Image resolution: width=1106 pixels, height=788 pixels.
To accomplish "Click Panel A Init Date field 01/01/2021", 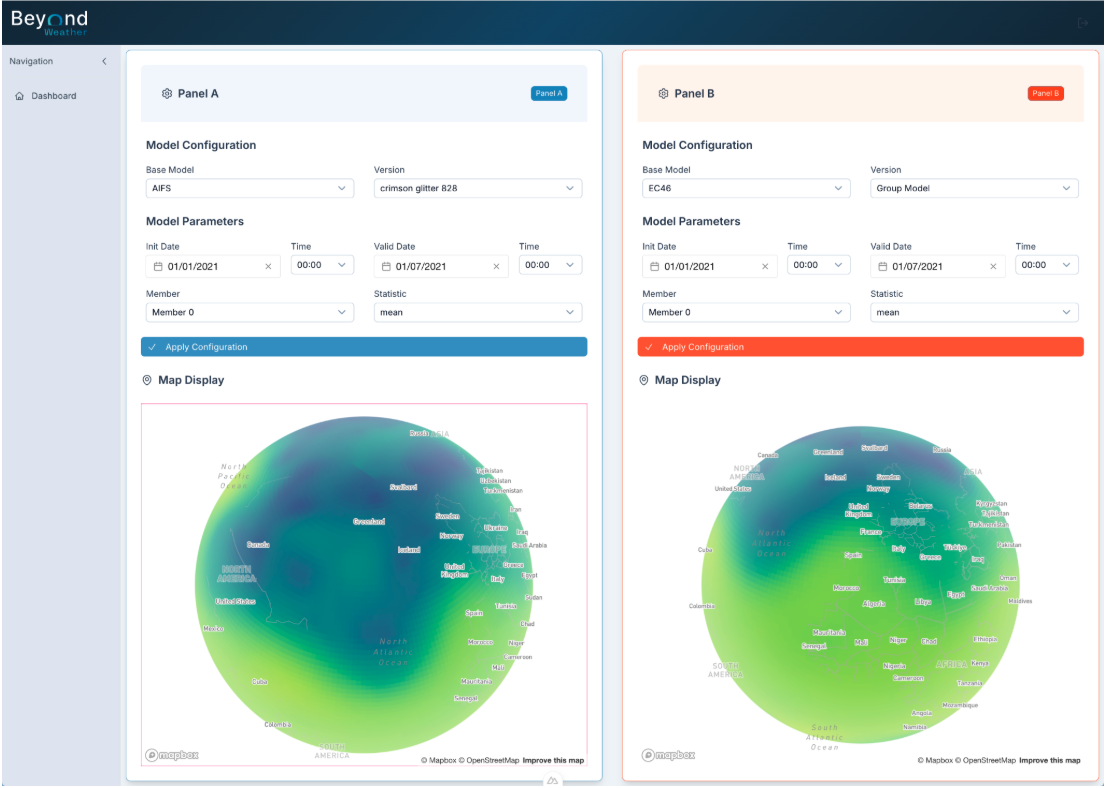I will tap(213, 267).
